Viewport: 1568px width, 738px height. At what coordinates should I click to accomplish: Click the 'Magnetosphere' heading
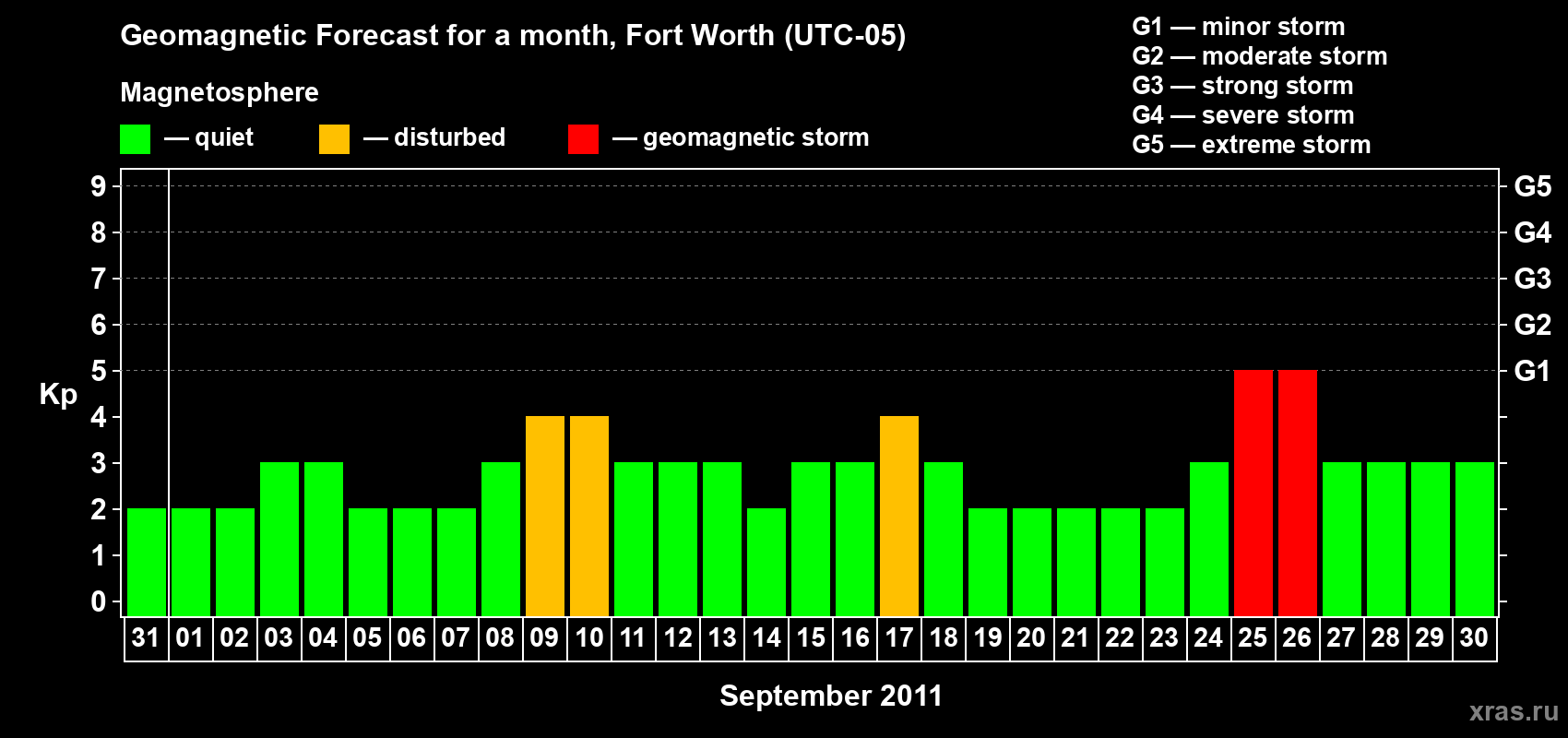tap(220, 92)
